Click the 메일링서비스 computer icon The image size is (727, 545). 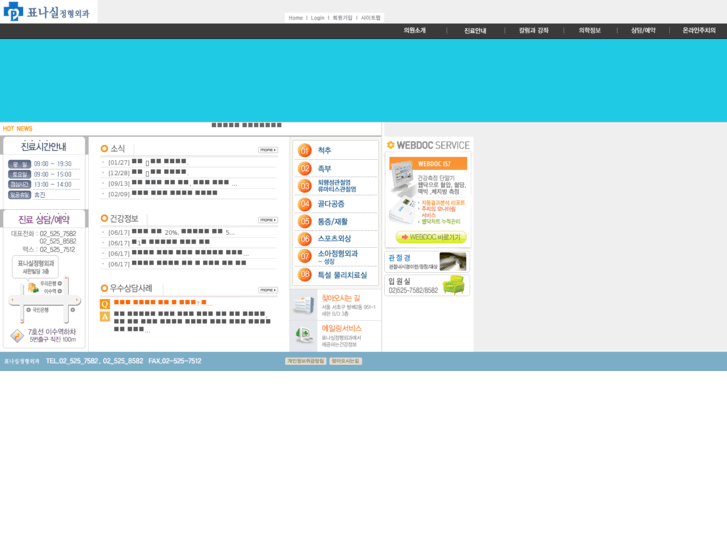(x=304, y=335)
